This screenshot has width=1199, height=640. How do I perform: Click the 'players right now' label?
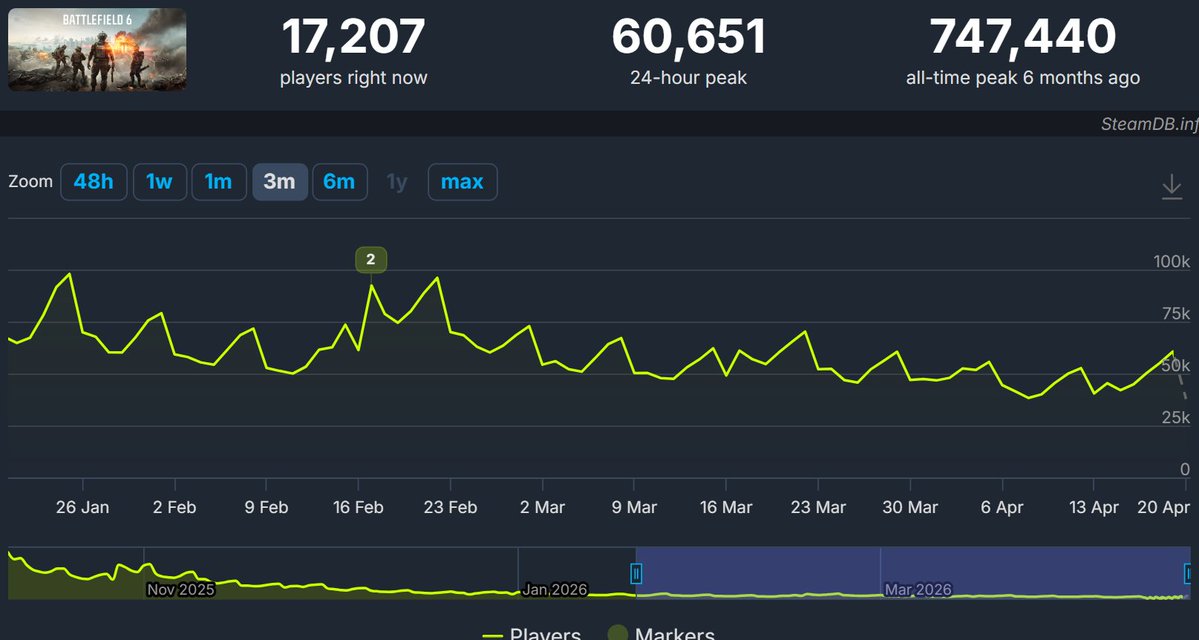[x=353, y=78]
